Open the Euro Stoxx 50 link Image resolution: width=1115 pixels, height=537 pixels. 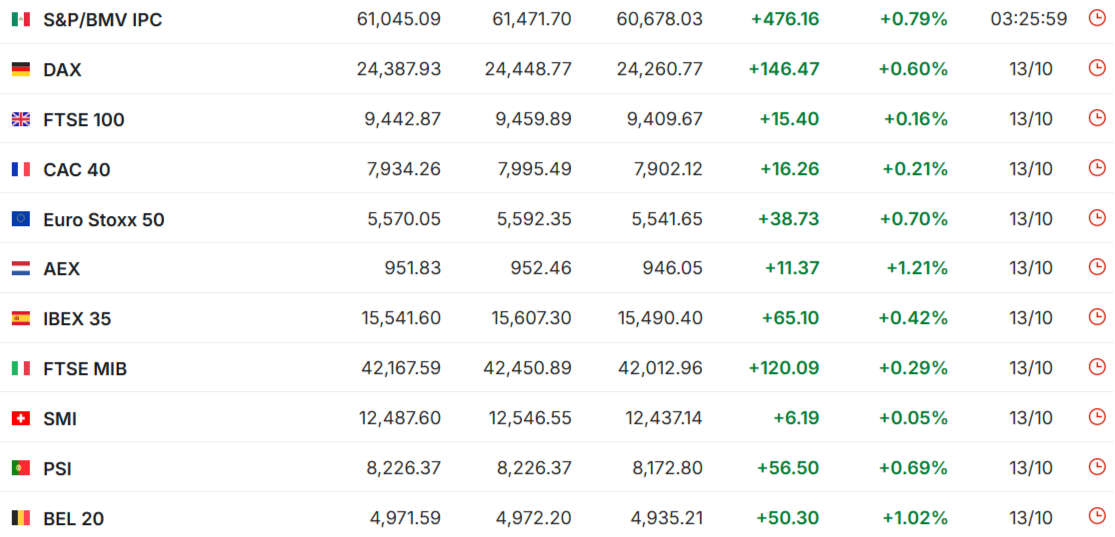104,220
